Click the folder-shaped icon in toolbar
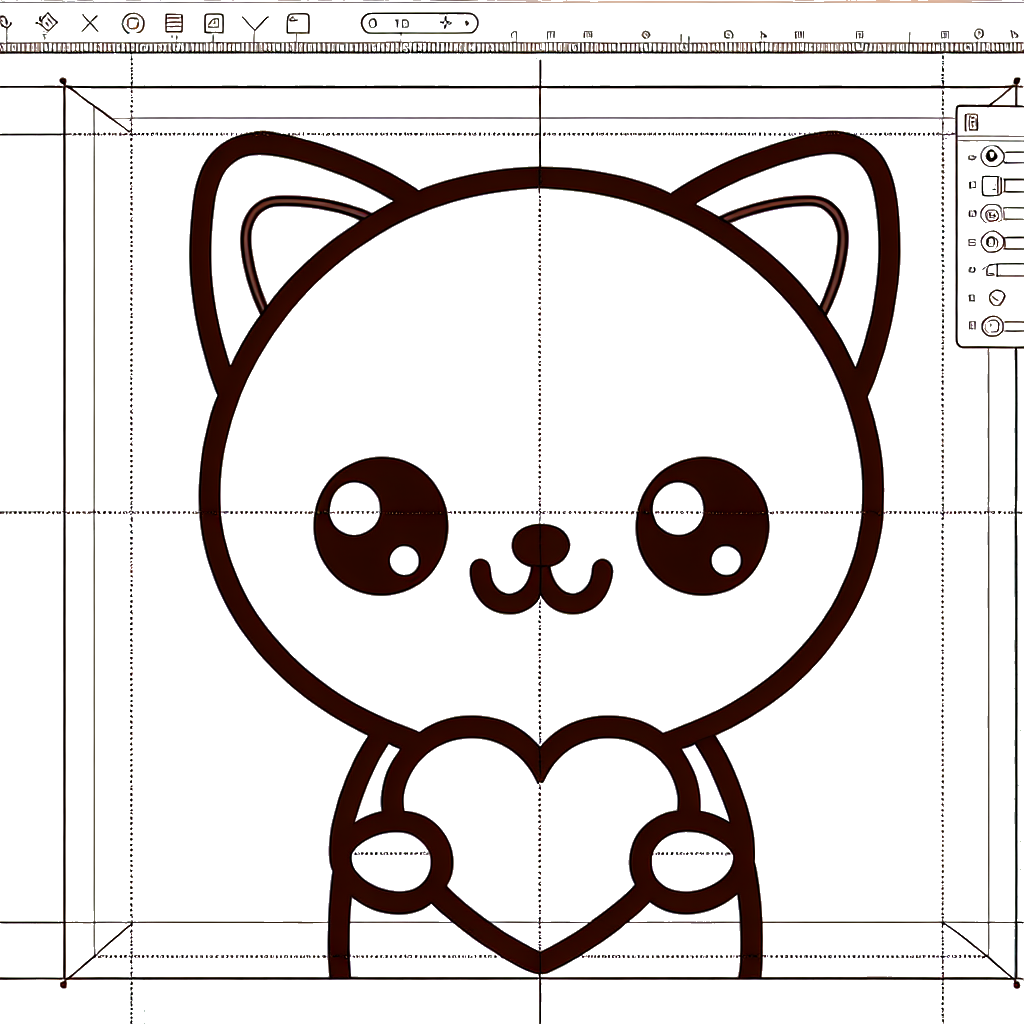The width and height of the screenshot is (1024, 1024). [x=297, y=23]
